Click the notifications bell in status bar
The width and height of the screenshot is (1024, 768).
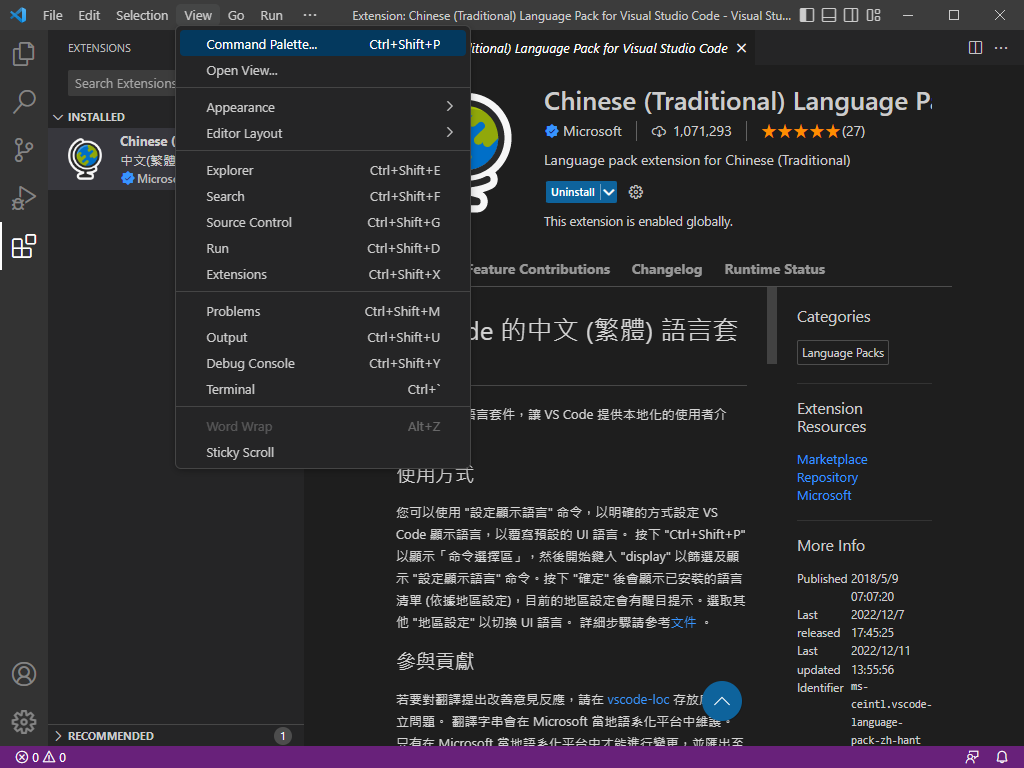click(1002, 758)
